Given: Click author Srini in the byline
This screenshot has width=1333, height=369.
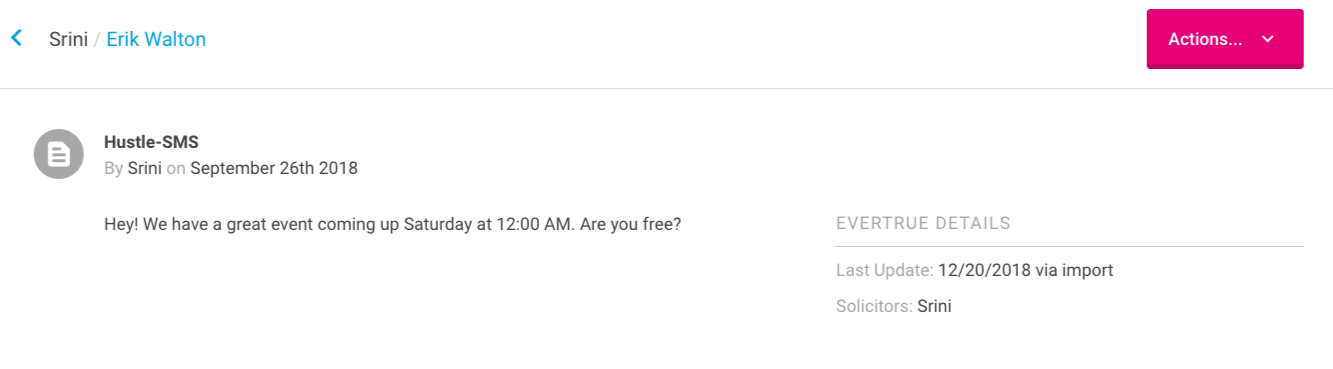Looking at the screenshot, I should [145, 168].
